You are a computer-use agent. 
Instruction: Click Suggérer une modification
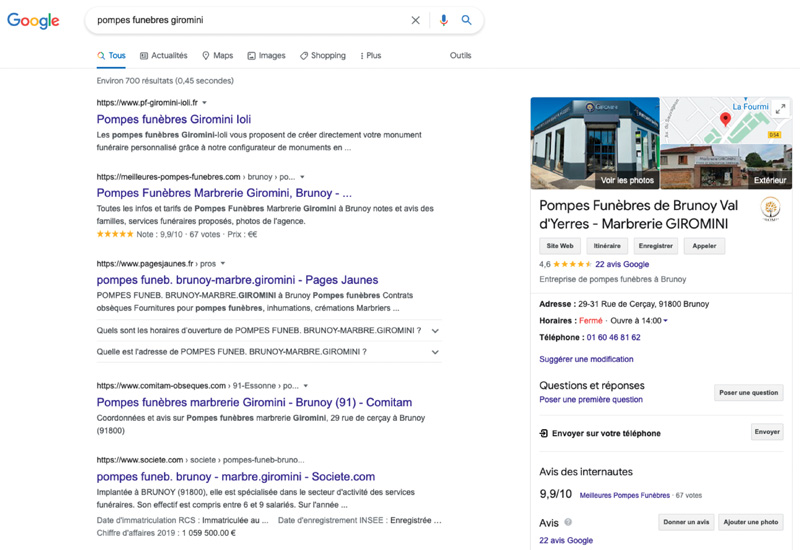tap(586, 359)
